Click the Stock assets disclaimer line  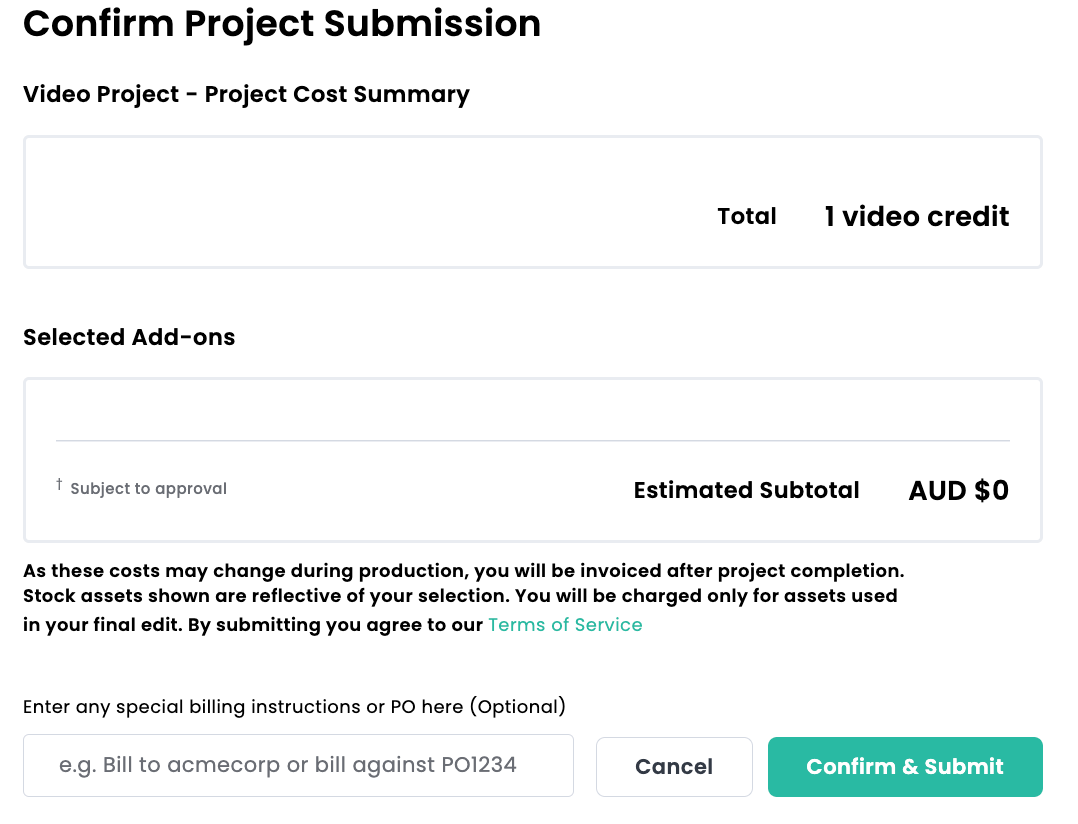(460, 596)
